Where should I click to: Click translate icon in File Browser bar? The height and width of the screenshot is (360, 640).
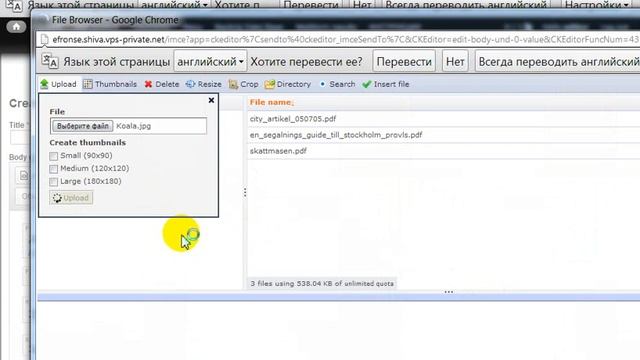click(50, 61)
